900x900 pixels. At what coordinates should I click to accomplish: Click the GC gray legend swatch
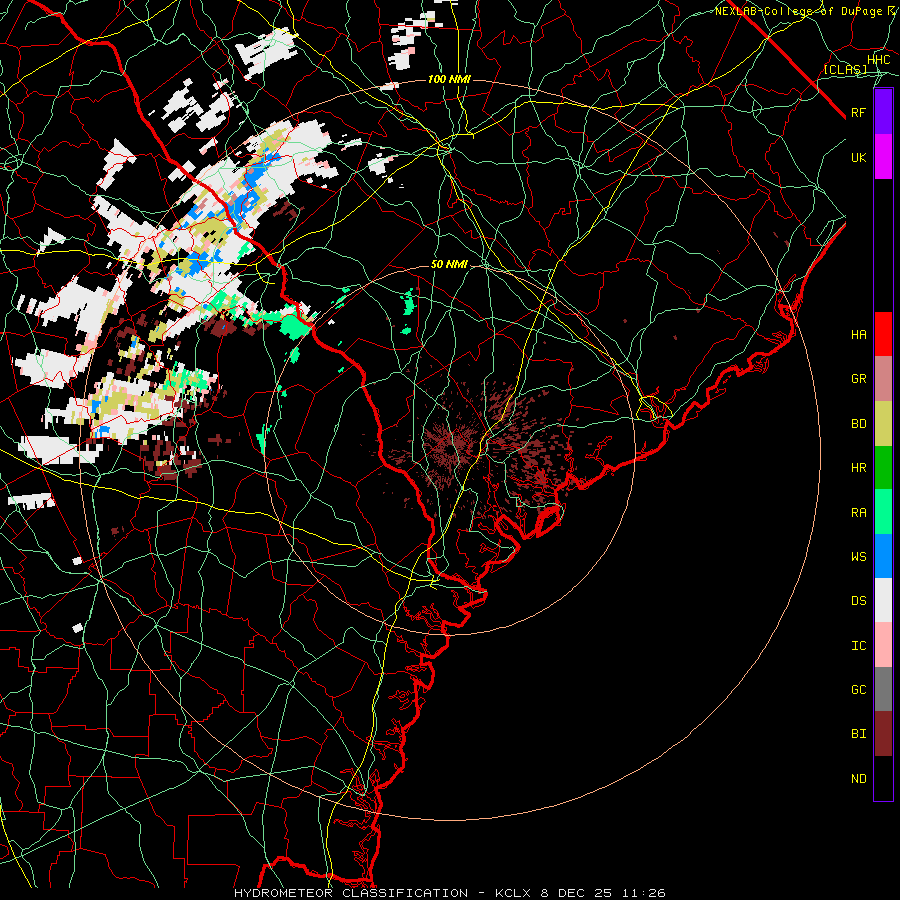(x=883, y=689)
